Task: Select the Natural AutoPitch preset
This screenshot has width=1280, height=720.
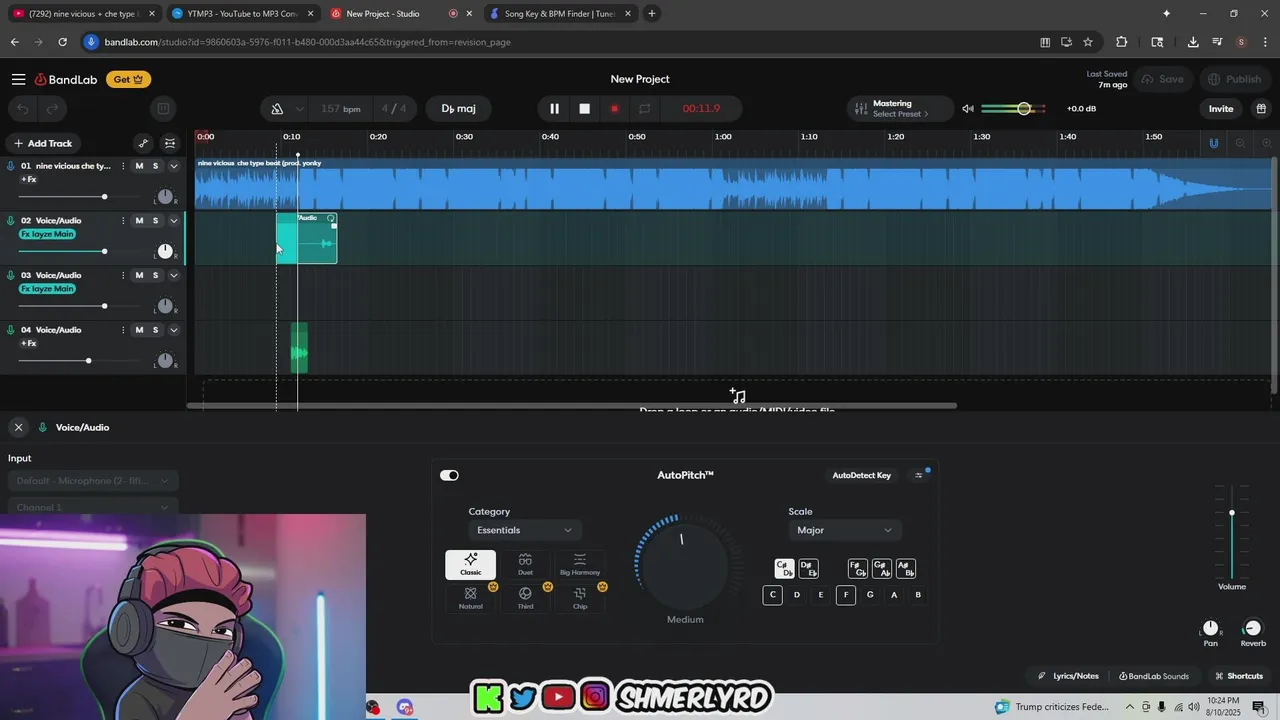Action: tap(470, 598)
